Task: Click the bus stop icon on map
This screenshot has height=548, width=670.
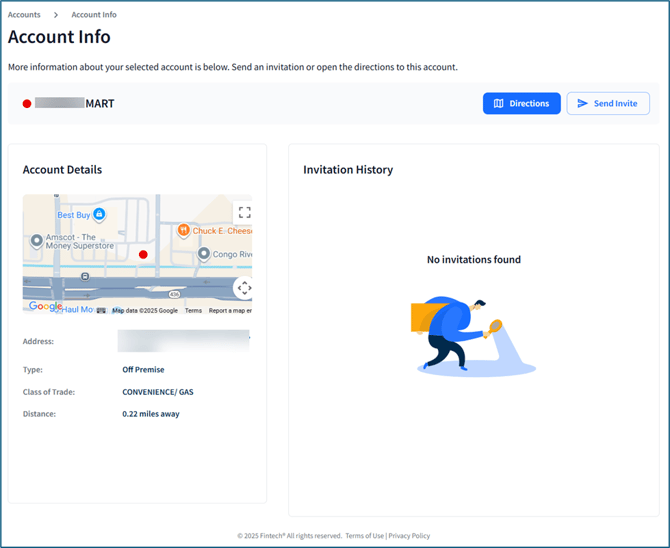Action: point(85,276)
